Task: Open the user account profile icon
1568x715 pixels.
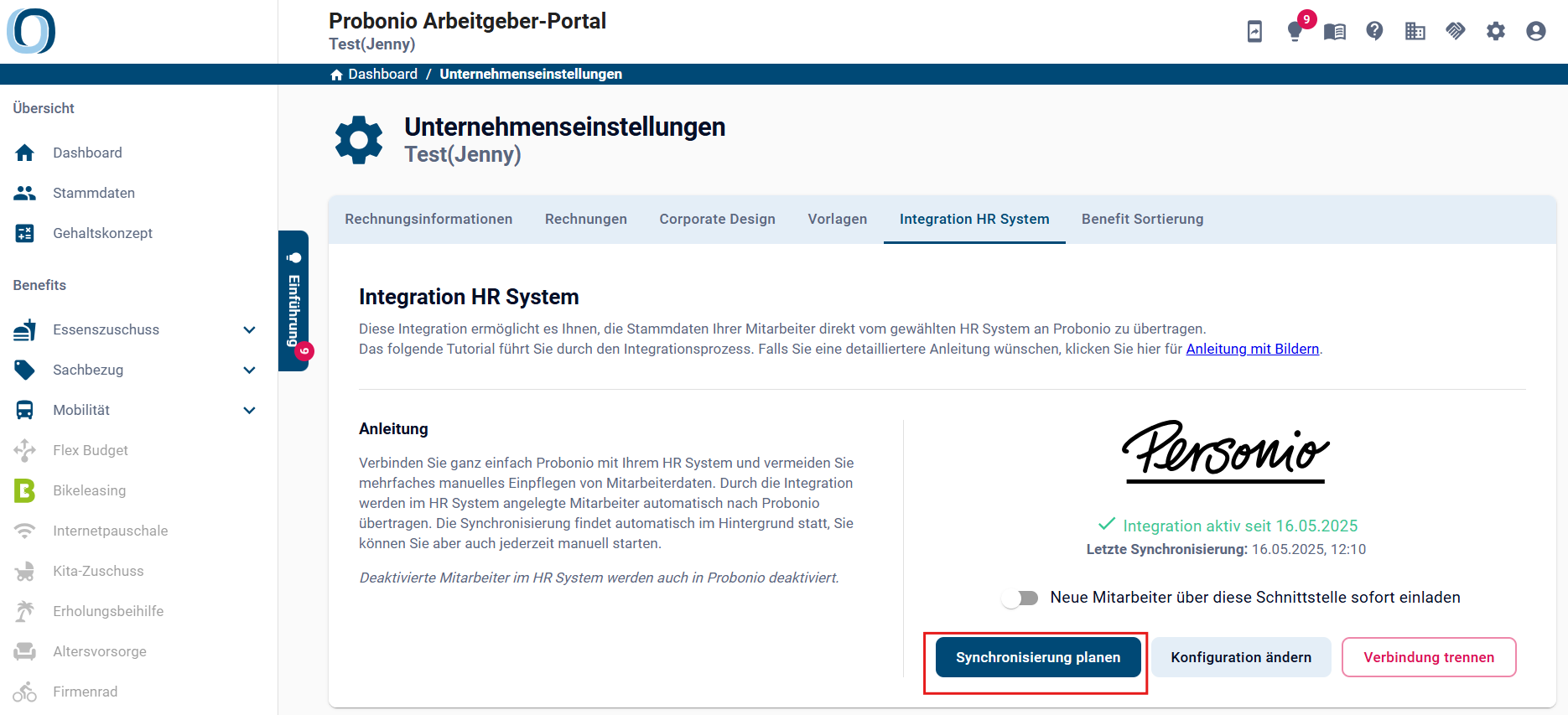Action: click(x=1536, y=31)
